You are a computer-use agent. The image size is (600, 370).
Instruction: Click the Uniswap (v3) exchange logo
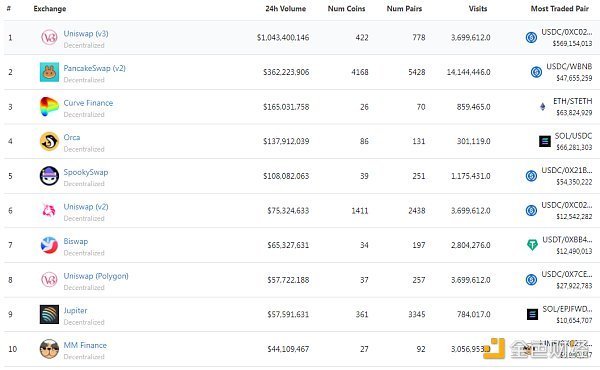[x=49, y=37]
